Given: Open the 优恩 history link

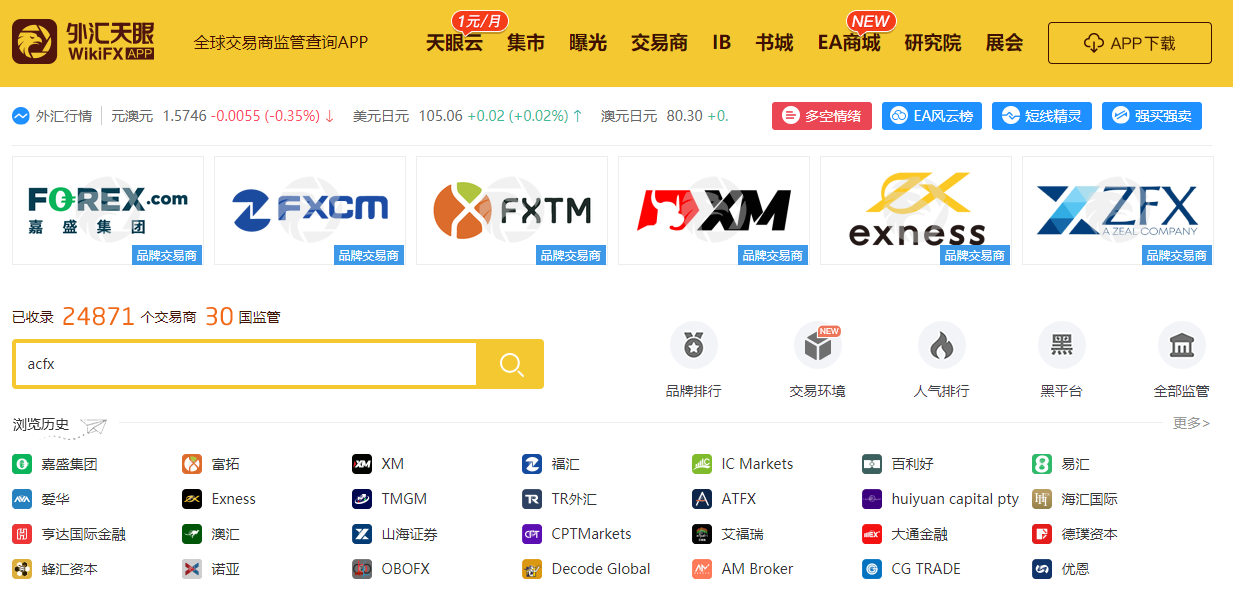Looking at the screenshot, I should coord(1076,569).
